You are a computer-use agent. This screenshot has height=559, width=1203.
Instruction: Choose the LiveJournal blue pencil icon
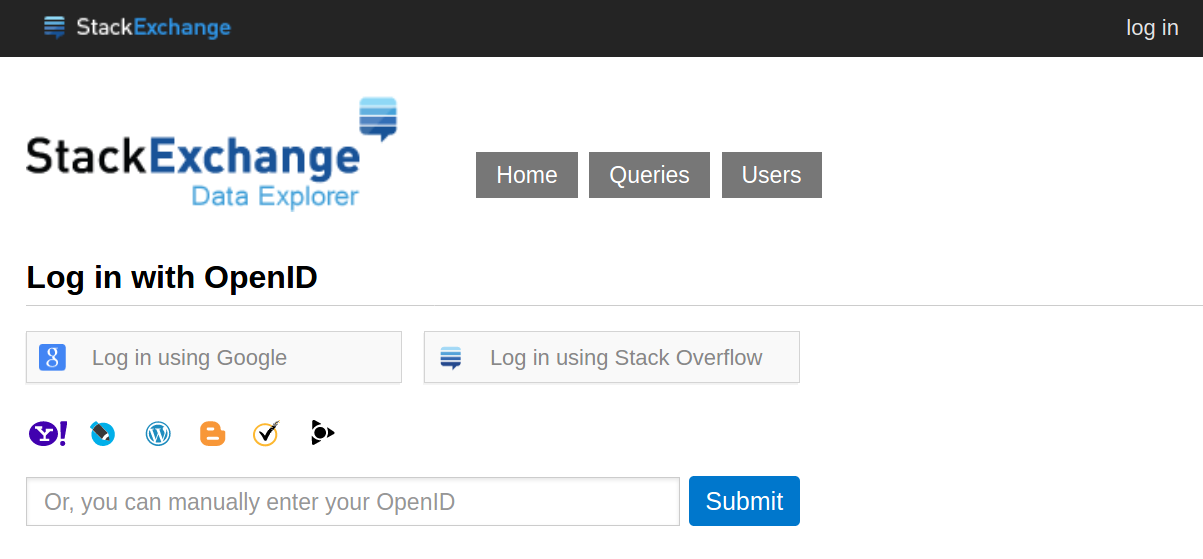coord(102,433)
